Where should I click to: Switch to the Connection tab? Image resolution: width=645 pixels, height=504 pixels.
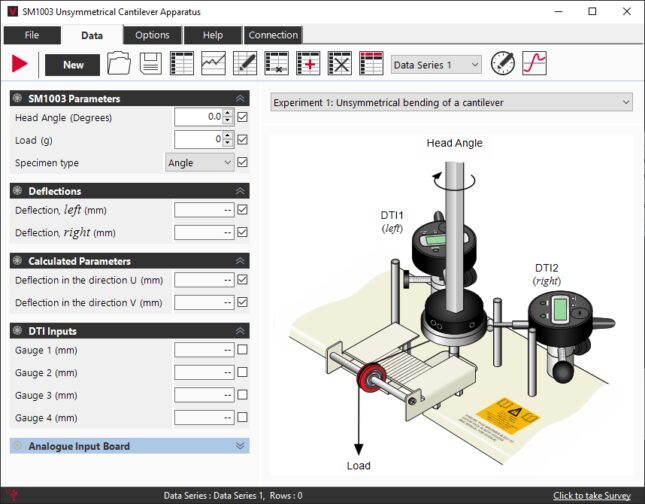273,35
